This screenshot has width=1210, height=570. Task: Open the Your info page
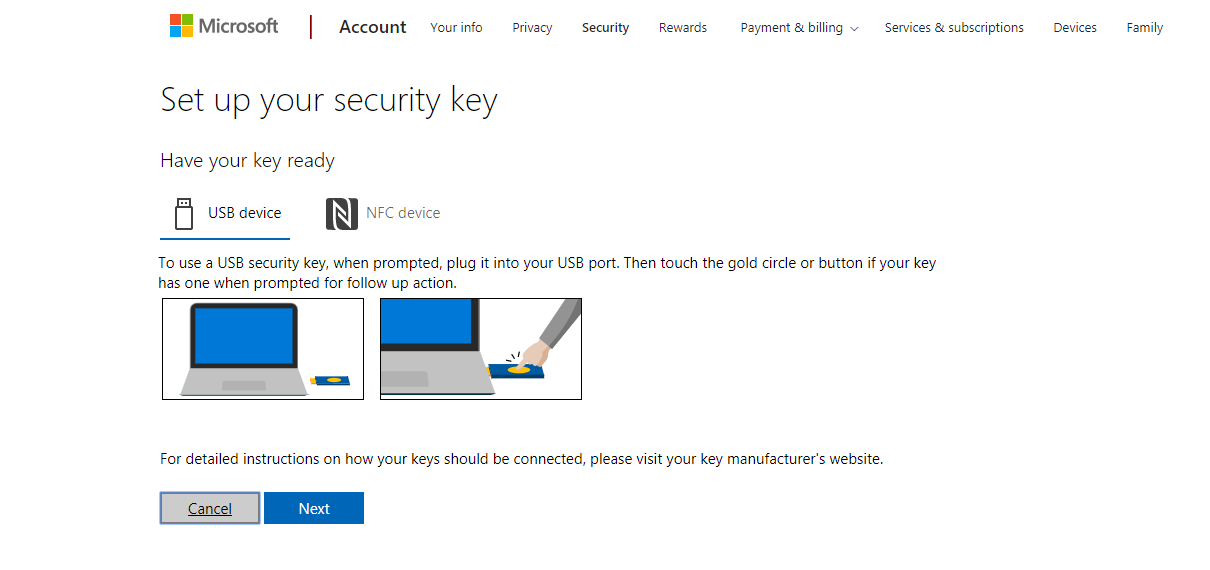point(456,28)
